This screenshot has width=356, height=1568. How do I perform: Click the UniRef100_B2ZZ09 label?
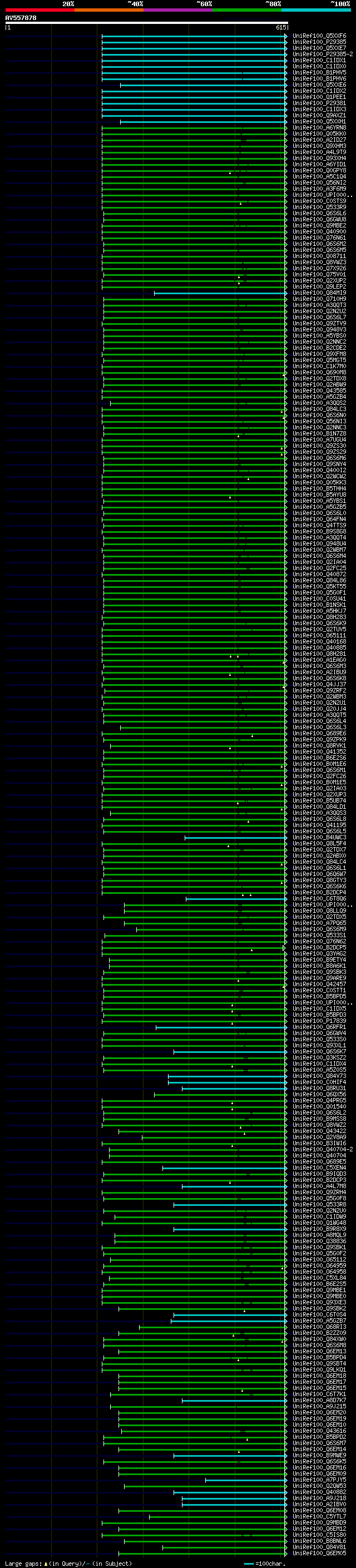[319, 1333]
